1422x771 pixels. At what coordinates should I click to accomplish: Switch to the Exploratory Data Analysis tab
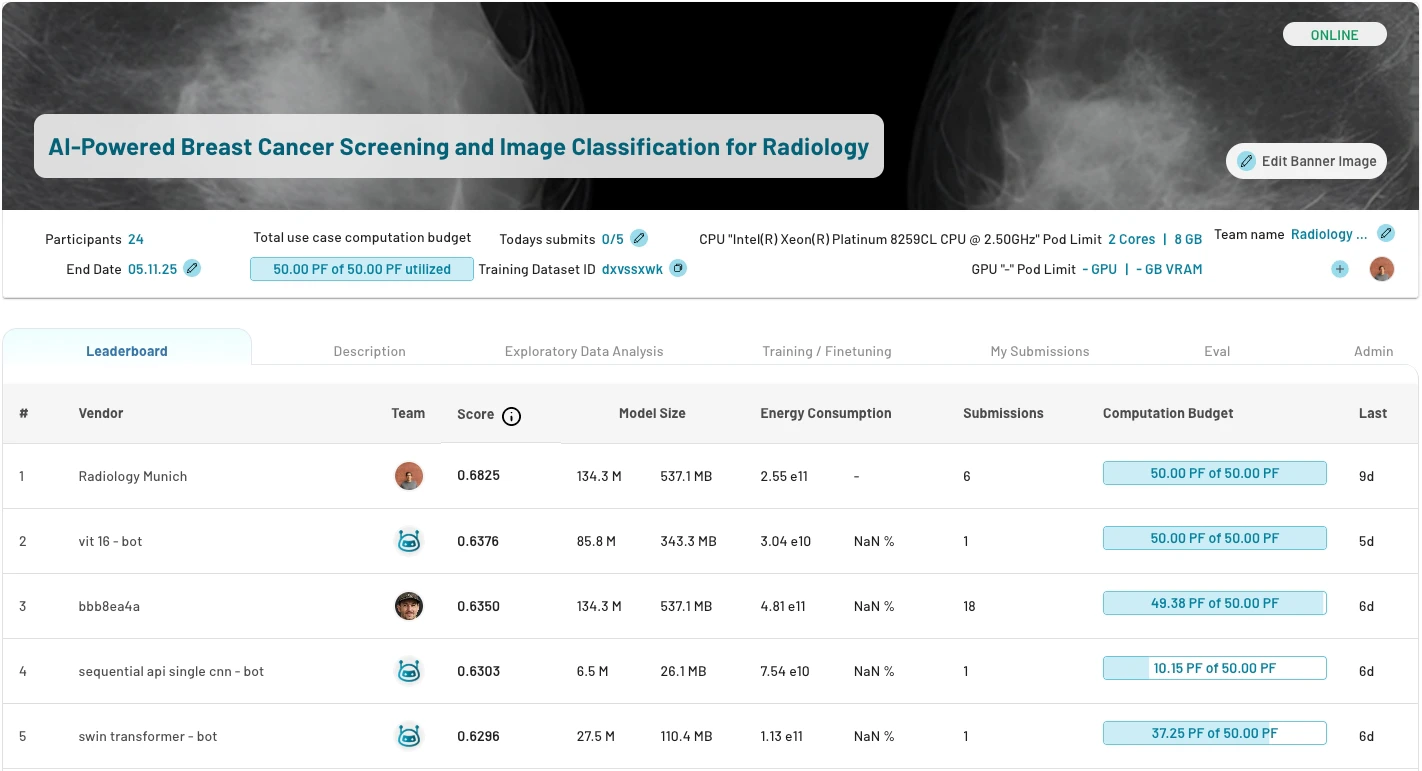click(x=584, y=351)
